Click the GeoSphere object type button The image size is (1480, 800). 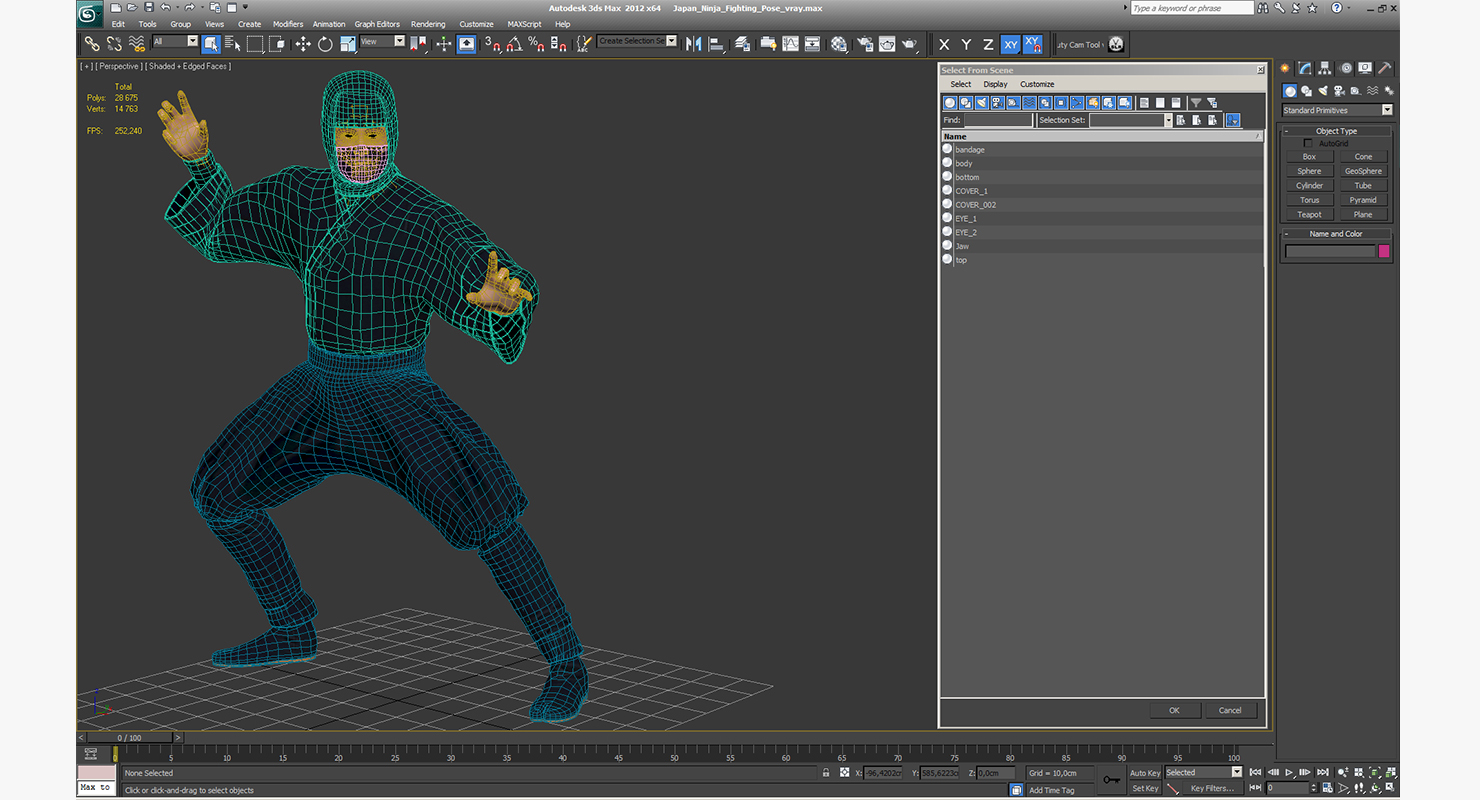(x=1363, y=171)
